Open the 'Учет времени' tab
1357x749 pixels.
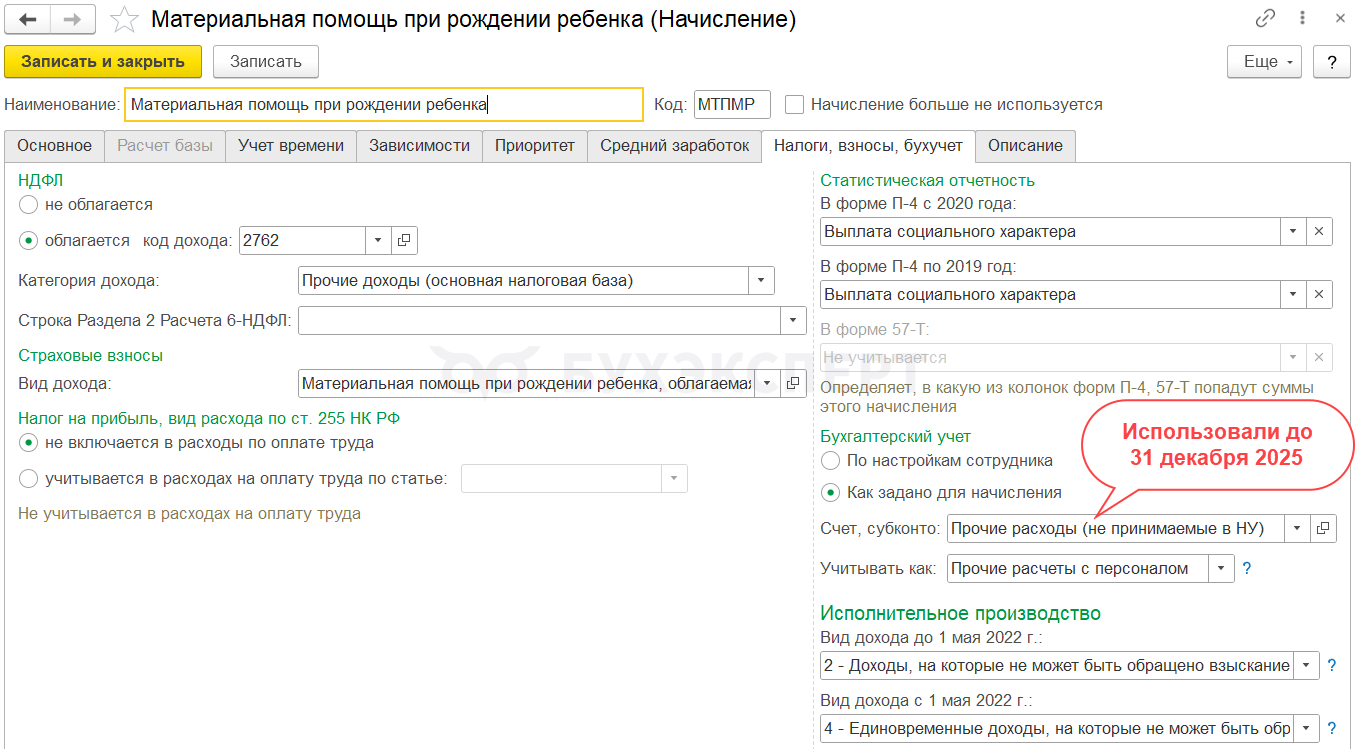[290, 146]
